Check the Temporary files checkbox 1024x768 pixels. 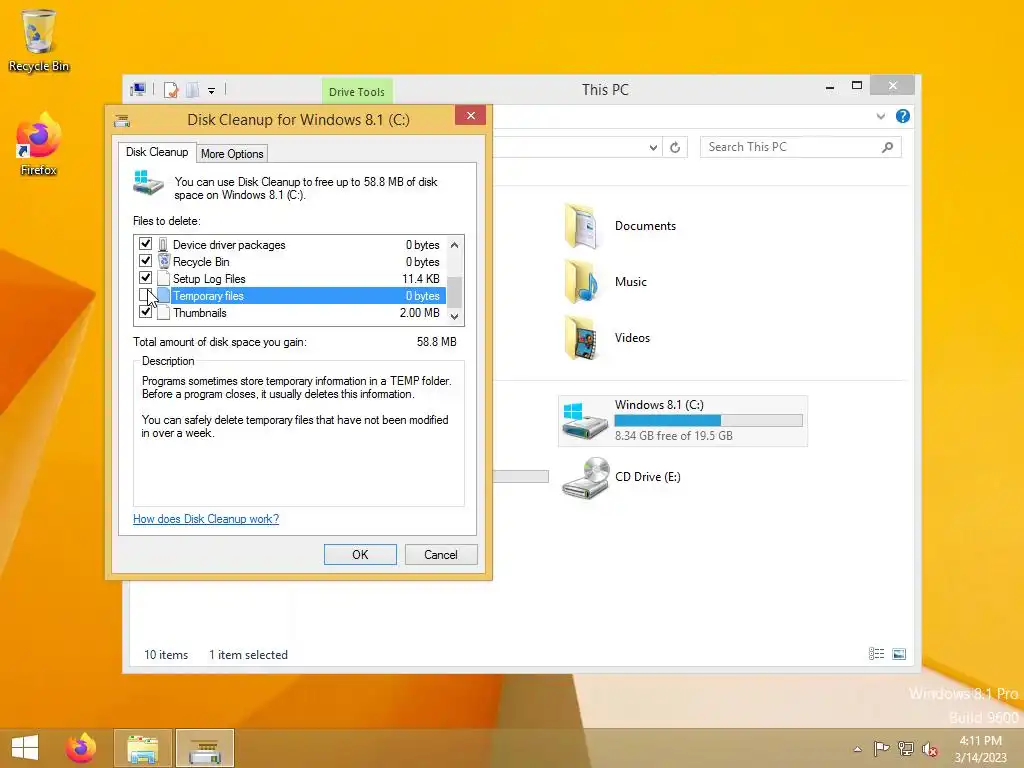(146, 295)
